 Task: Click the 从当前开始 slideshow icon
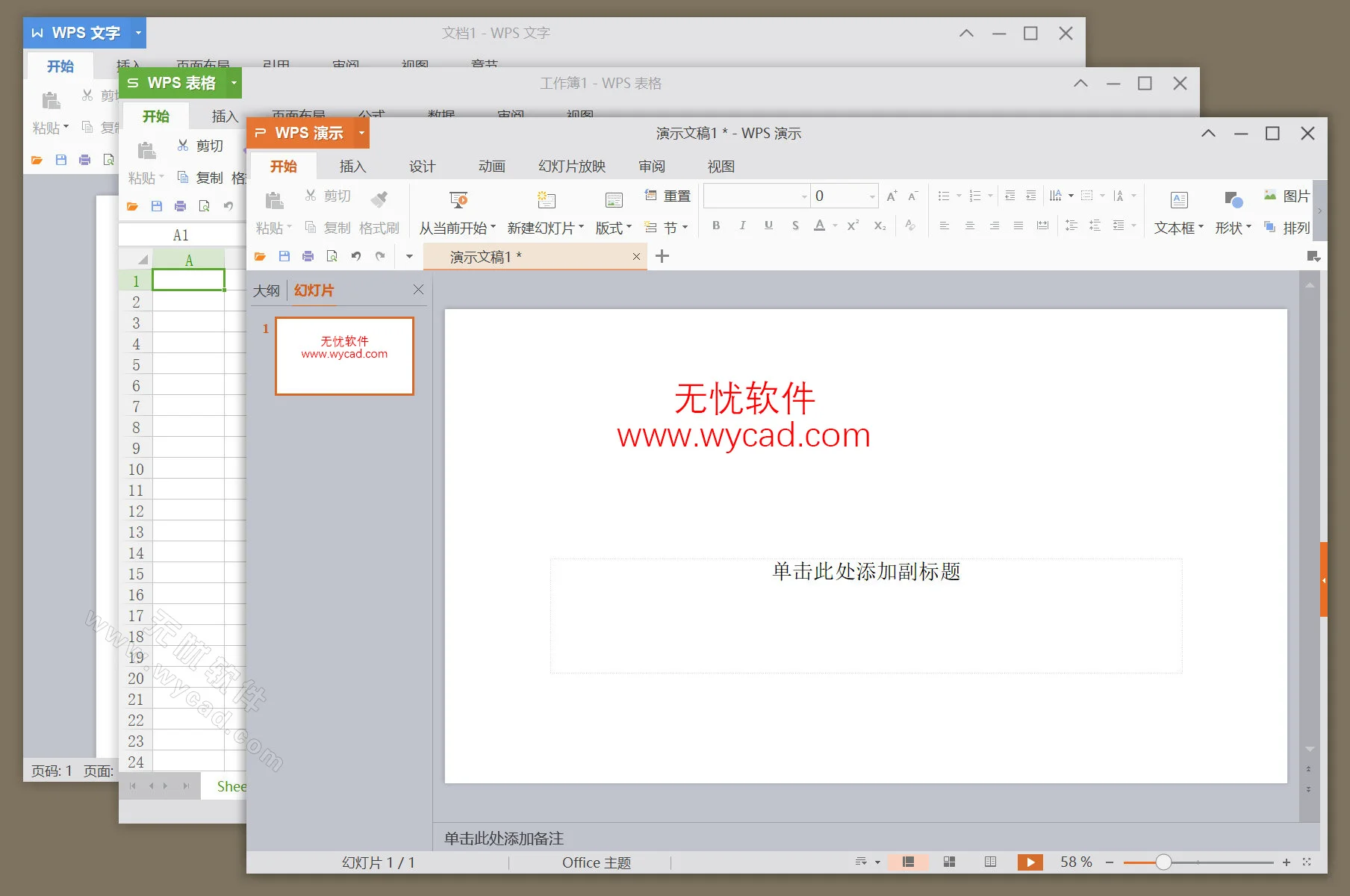[x=458, y=200]
